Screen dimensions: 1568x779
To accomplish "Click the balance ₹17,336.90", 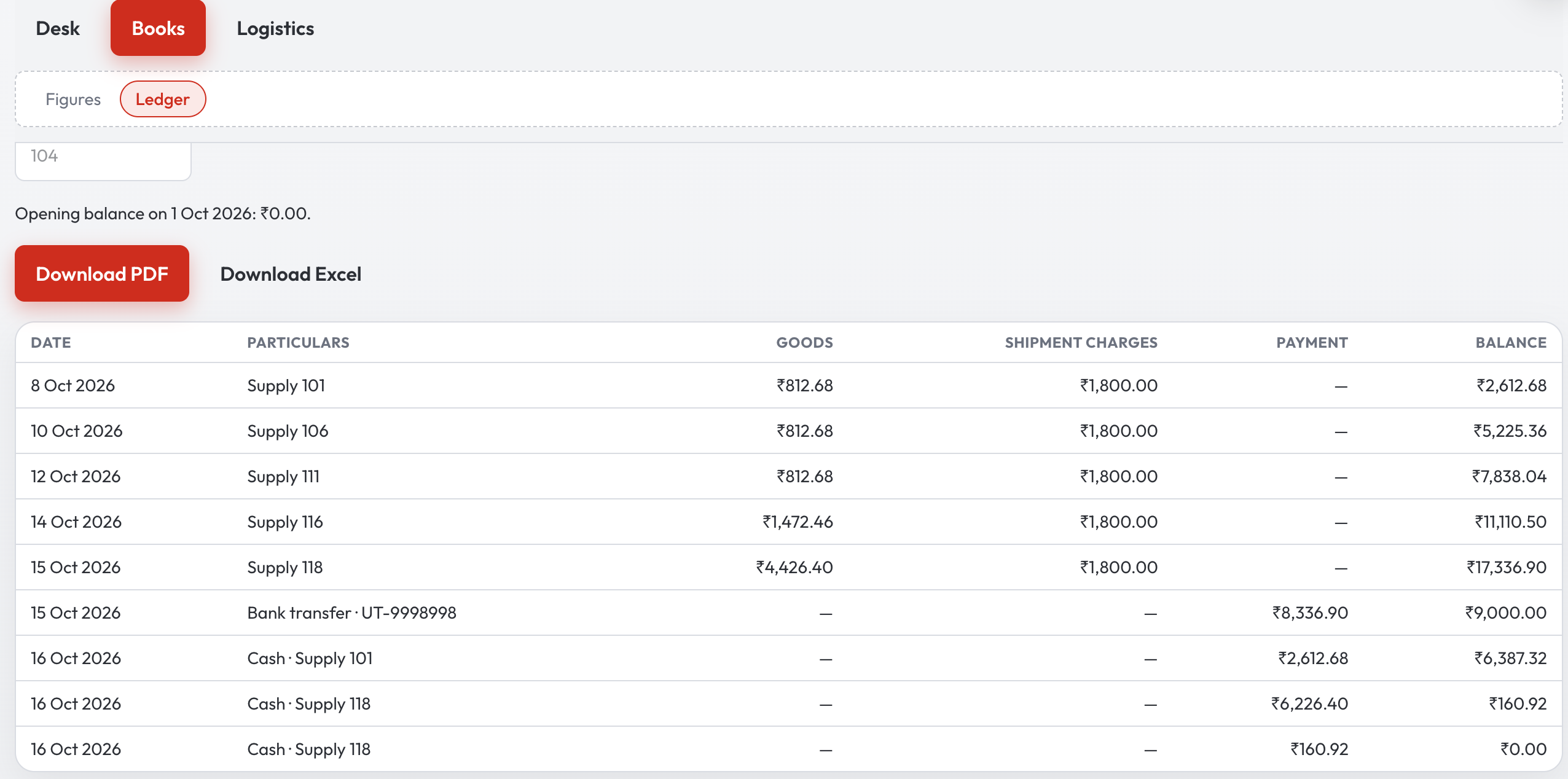I will 1507,567.
